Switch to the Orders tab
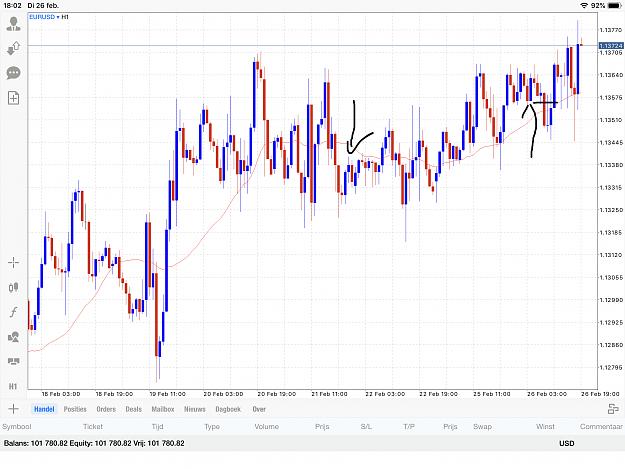Image resolution: width=625 pixels, height=469 pixels. tap(106, 409)
